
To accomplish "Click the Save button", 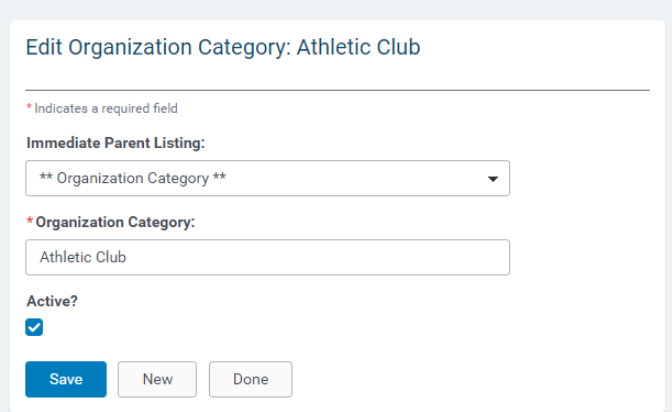I will click(x=66, y=379).
